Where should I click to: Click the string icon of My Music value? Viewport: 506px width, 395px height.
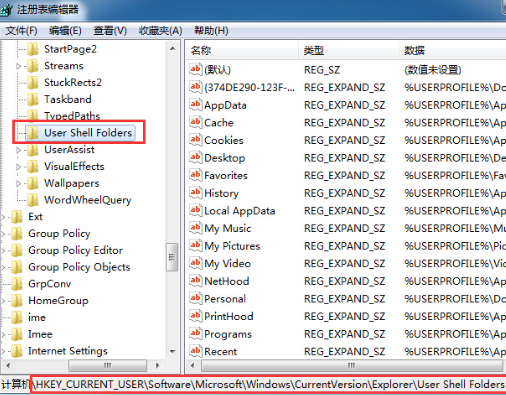coord(196,228)
